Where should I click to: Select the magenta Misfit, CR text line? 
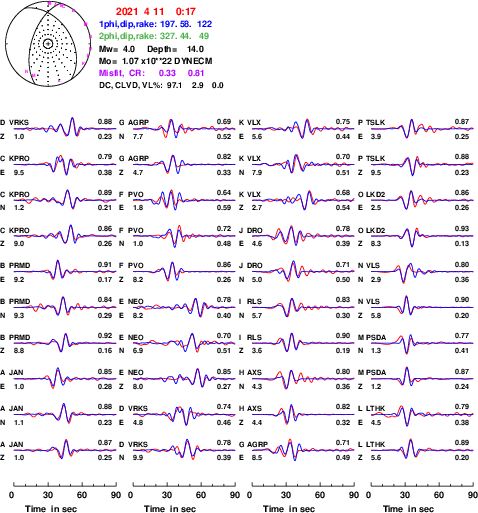tap(151, 73)
